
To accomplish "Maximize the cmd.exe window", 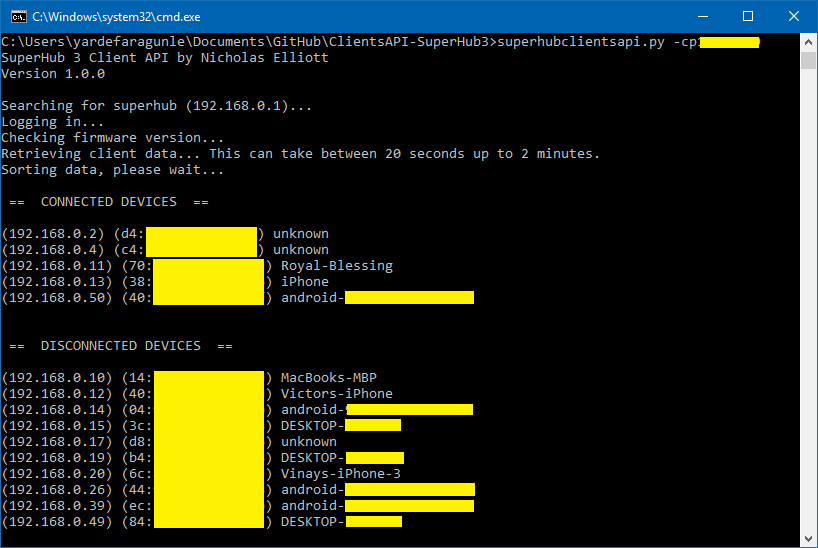I will [x=748, y=17].
